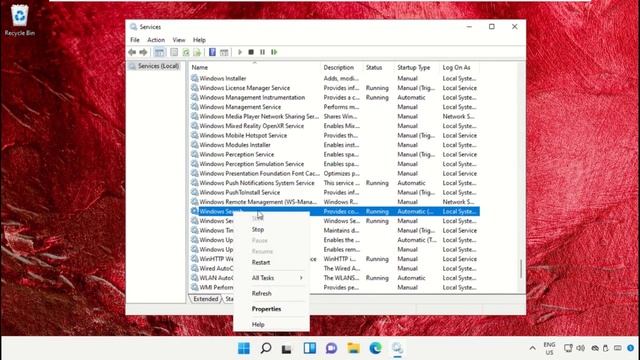This screenshot has width=640, height=360.
Task: Open taskbar Search magnifier
Action: [266, 348]
